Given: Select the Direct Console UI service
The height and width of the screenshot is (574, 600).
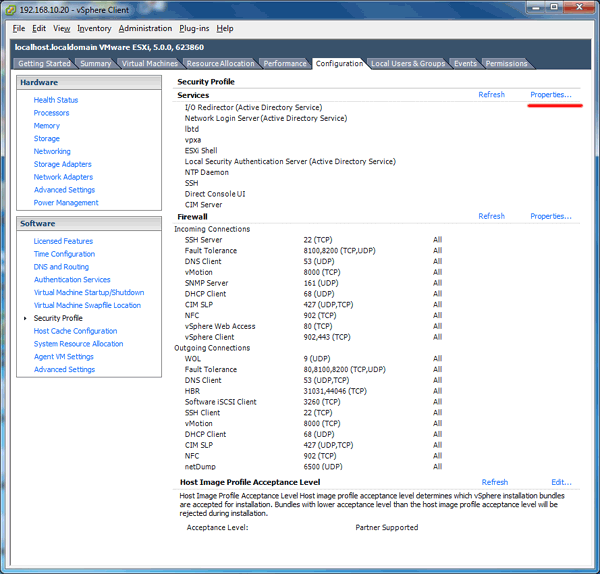Looking at the screenshot, I should [x=215, y=194].
